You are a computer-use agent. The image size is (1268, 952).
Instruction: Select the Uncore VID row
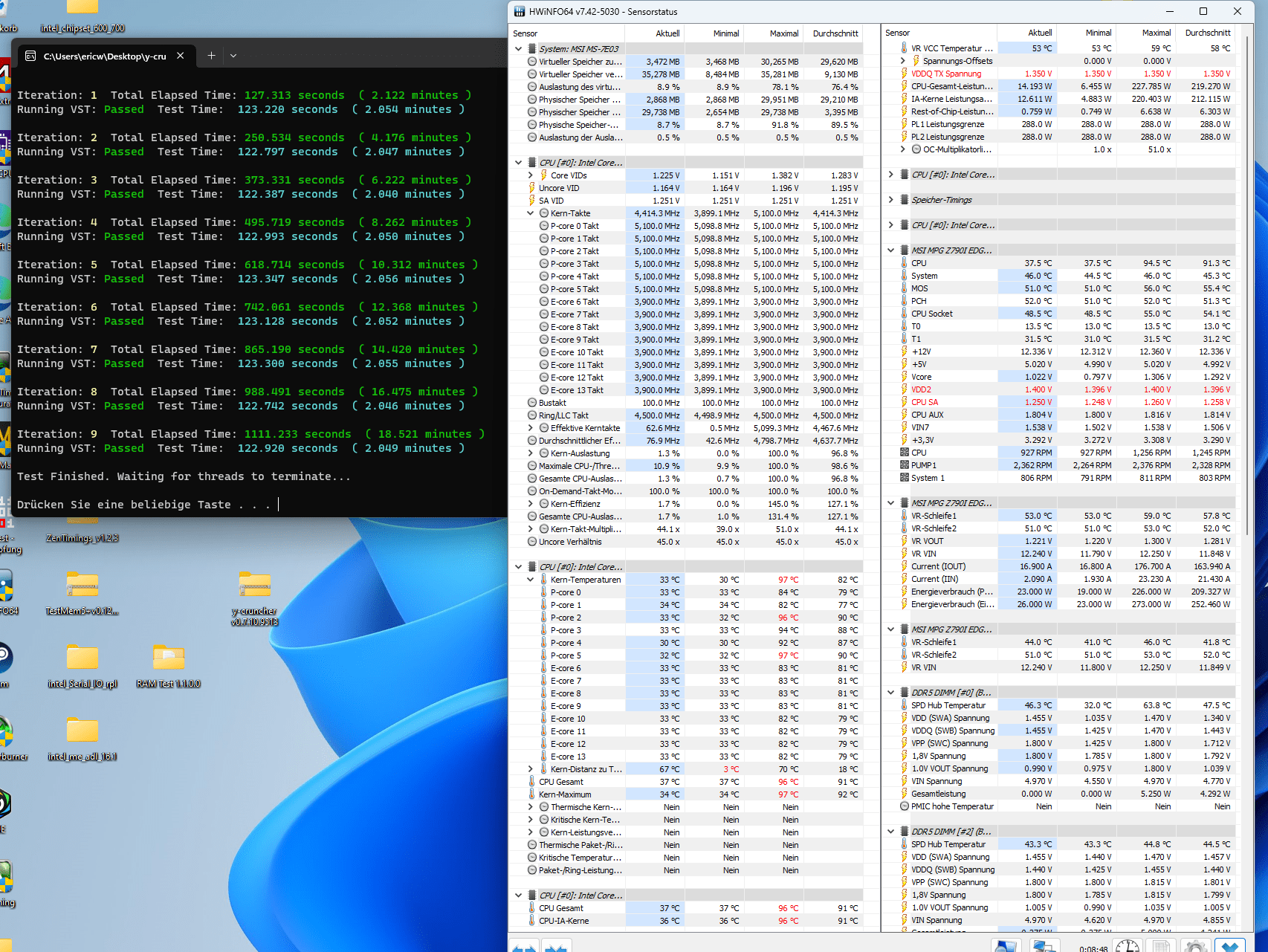point(686,188)
